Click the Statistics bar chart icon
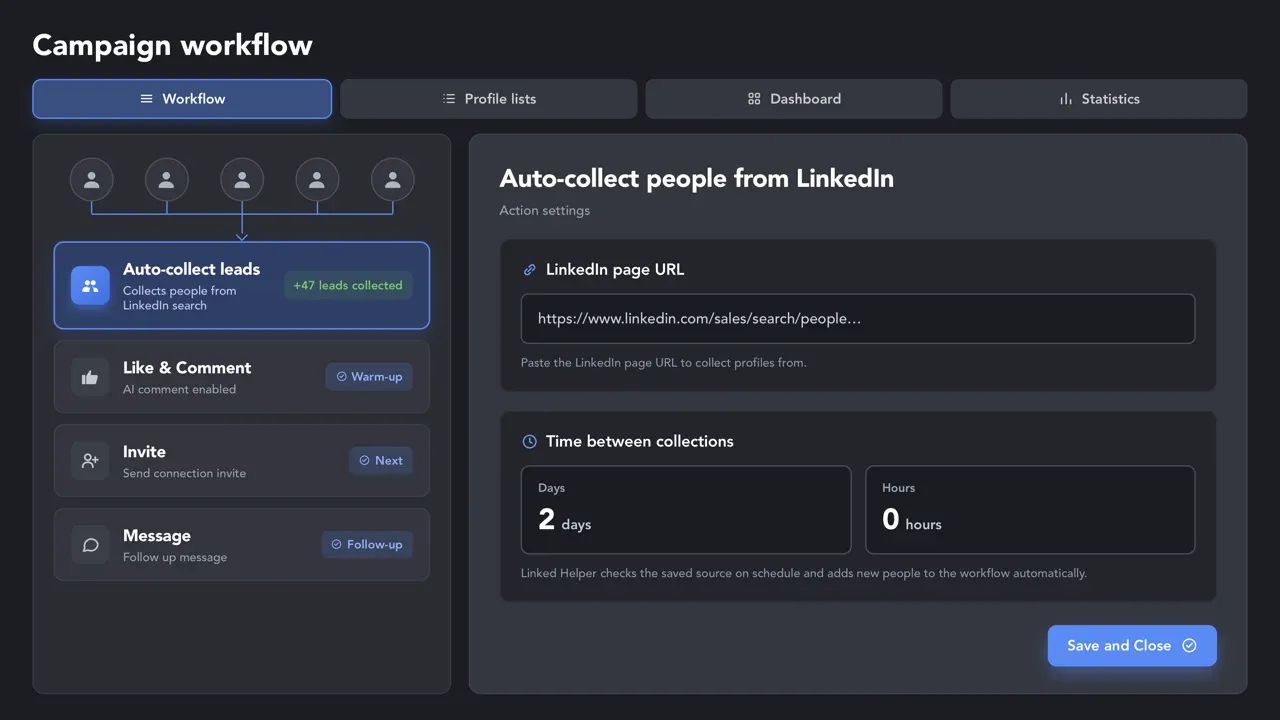 coord(1066,99)
